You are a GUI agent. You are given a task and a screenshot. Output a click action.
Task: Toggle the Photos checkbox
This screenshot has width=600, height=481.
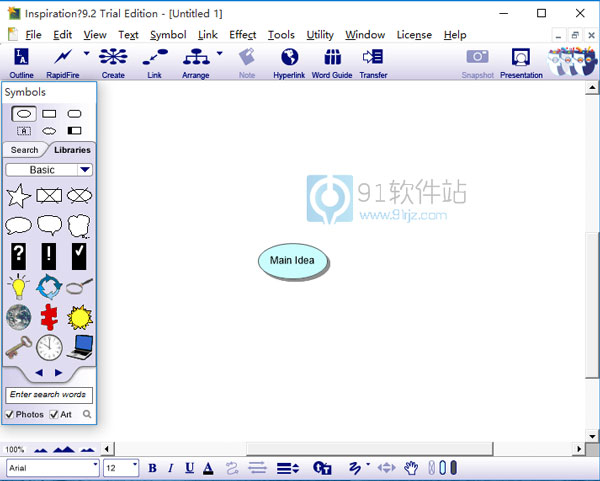tap(10, 414)
